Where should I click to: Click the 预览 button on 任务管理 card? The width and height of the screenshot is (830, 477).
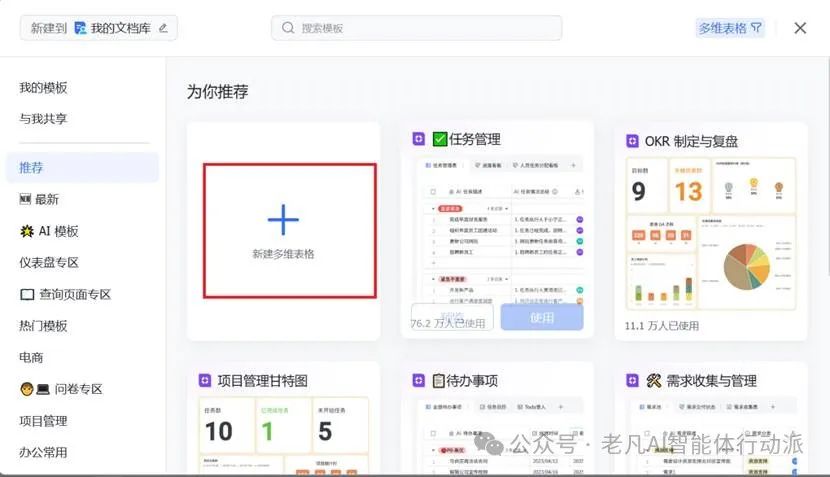pos(453,317)
